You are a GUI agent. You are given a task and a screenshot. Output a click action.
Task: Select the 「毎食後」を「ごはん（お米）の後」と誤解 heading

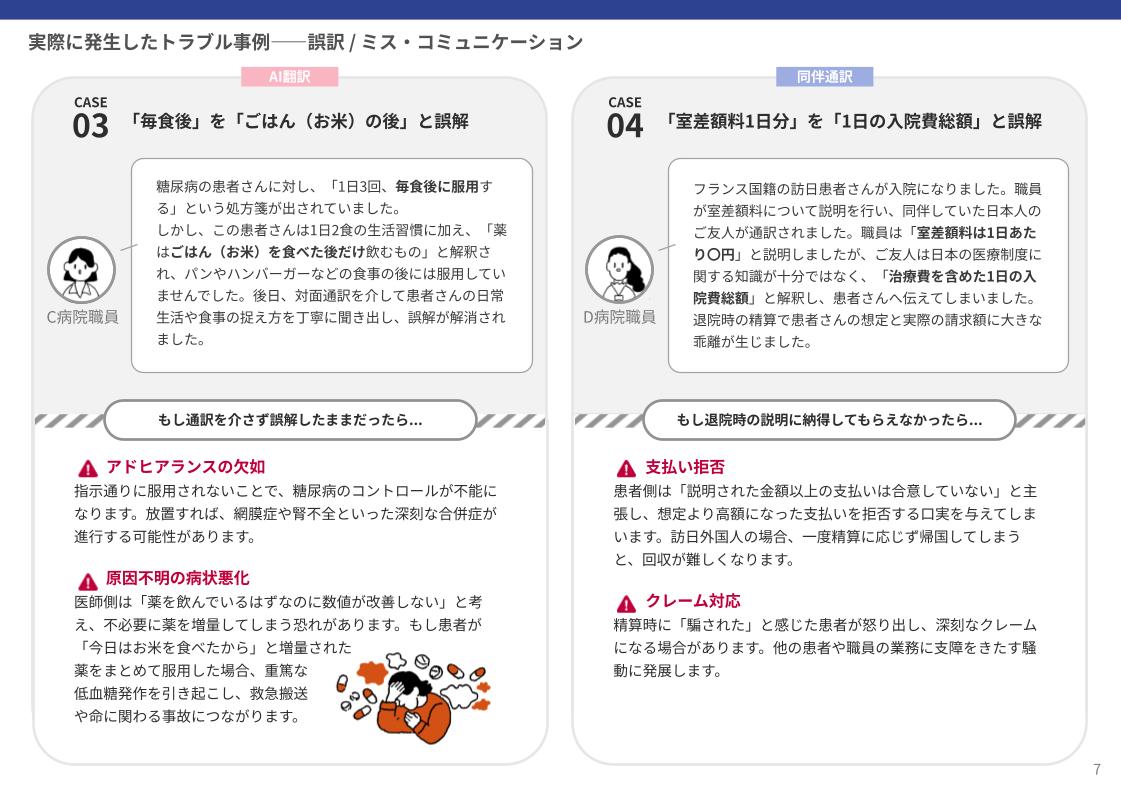click(x=299, y=122)
